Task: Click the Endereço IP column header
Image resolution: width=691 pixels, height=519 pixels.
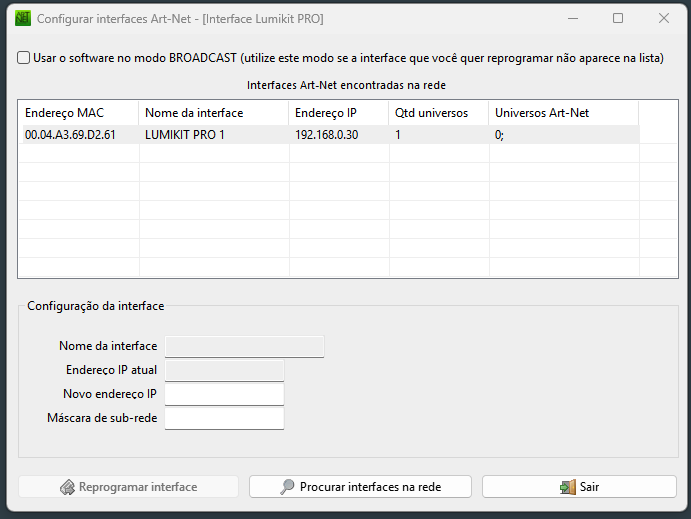Action: pos(339,113)
